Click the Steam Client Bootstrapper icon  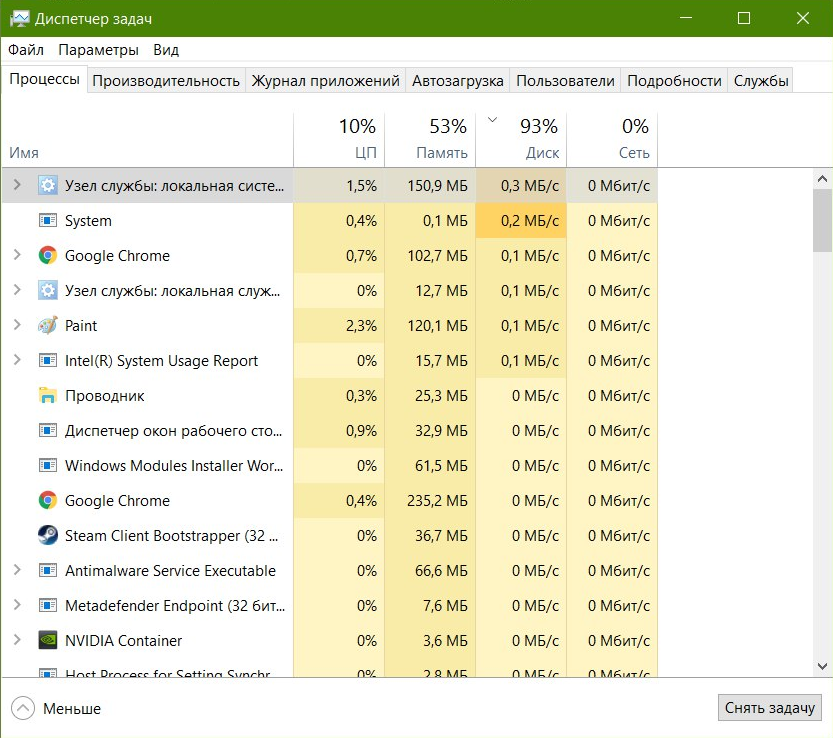click(47, 536)
